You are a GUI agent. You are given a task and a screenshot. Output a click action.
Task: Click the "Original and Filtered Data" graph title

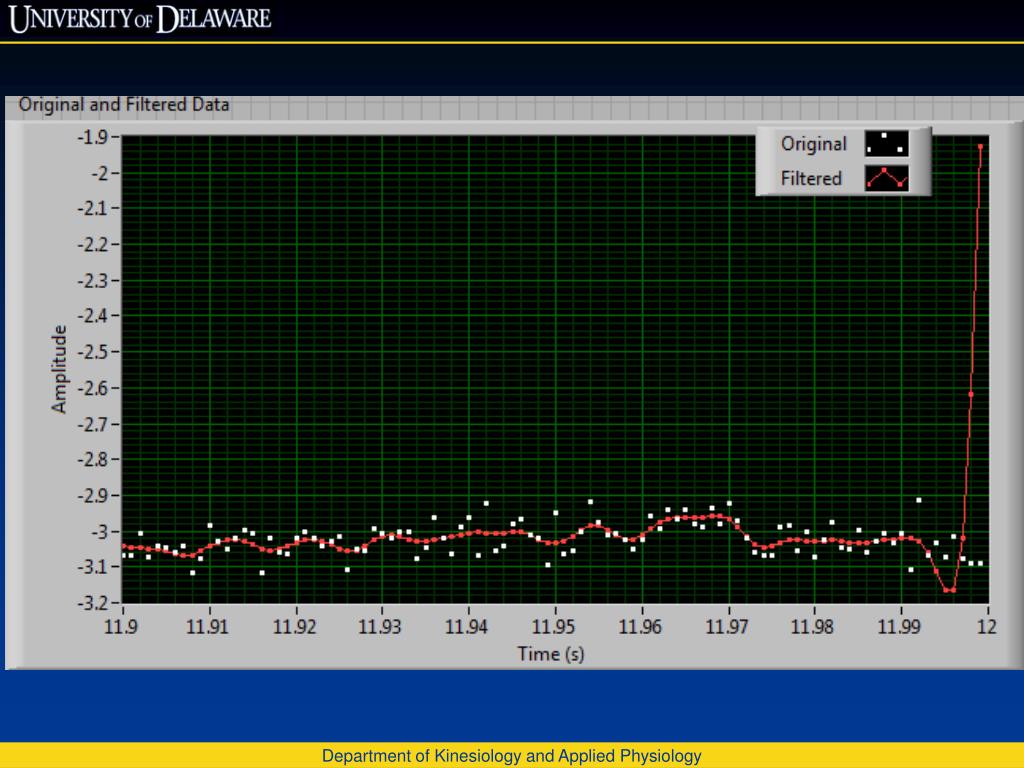(x=124, y=104)
